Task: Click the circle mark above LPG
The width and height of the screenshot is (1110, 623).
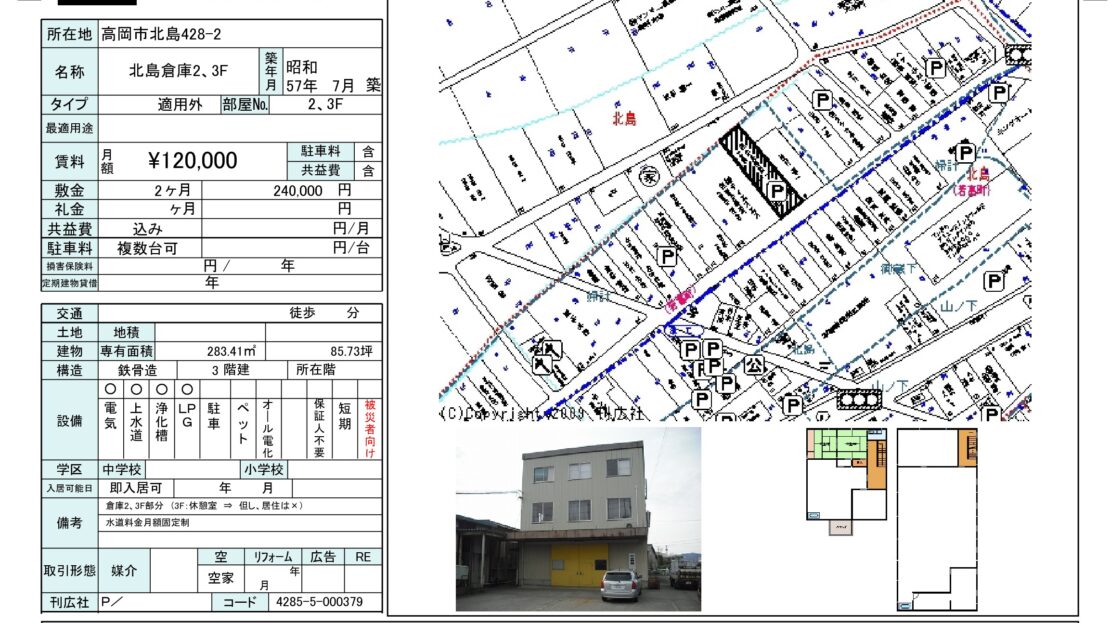Action: (187, 389)
